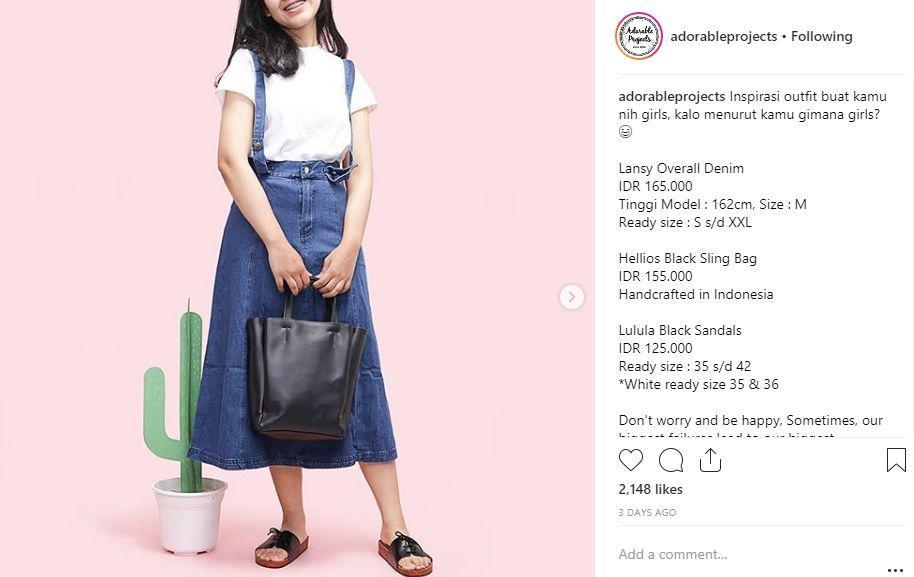The width and height of the screenshot is (914, 577).
Task: Select the Lansy Overall Denim caption line
Action: [681, 168]
